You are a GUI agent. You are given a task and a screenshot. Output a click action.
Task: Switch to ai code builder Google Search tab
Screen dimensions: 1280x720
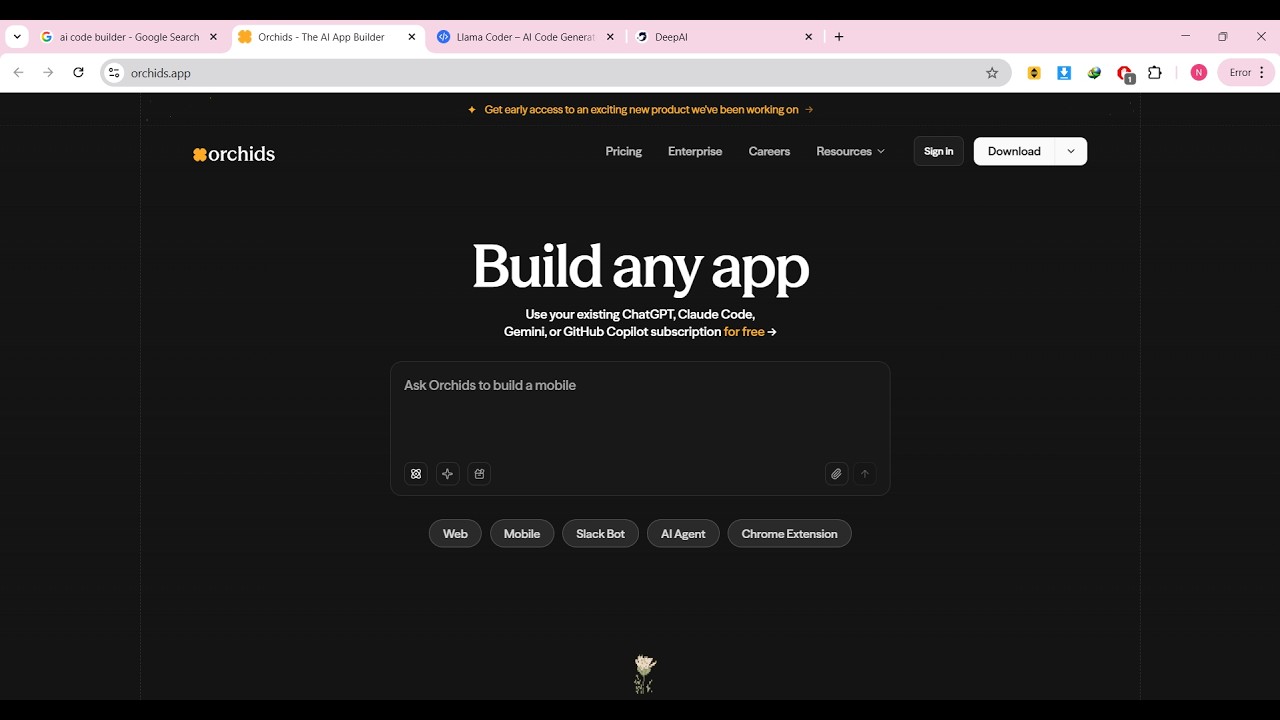pyautogui.click(x=129, y=37)
